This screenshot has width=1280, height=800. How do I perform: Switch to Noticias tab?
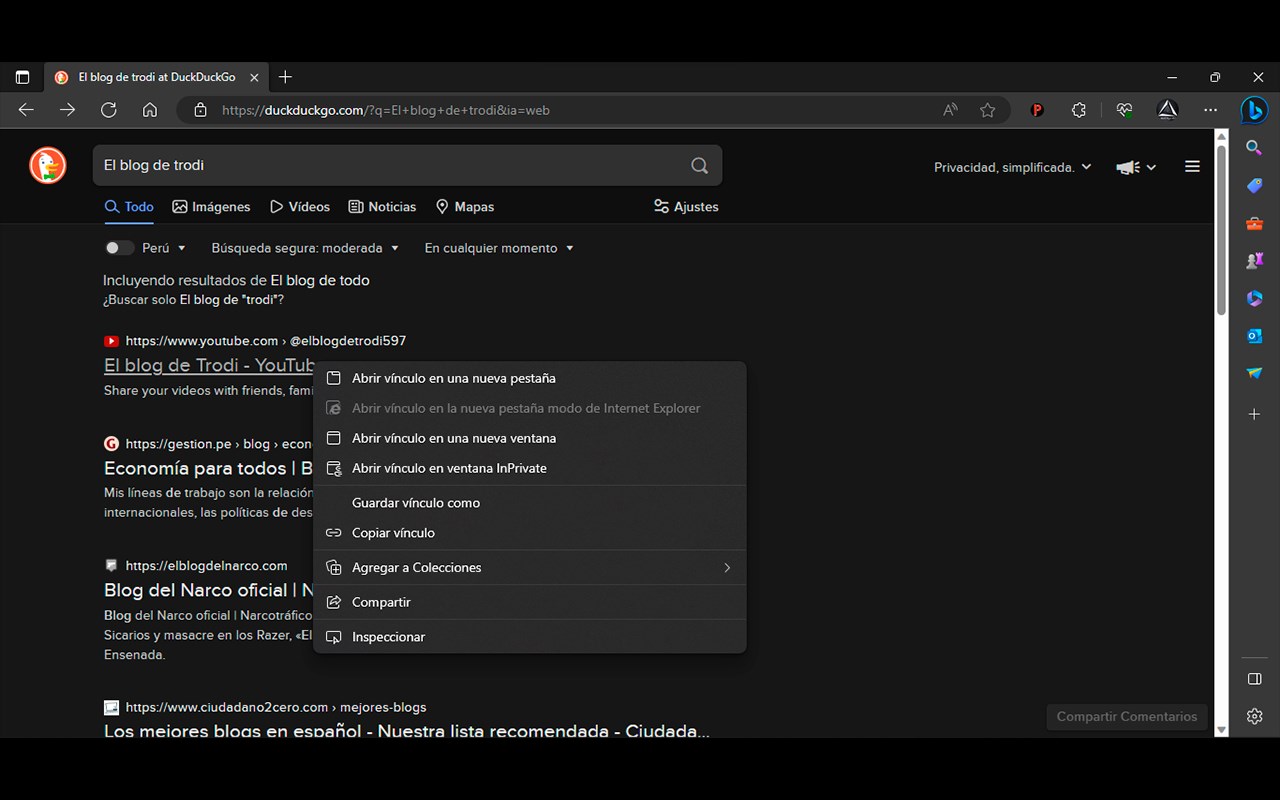[382, 207]
